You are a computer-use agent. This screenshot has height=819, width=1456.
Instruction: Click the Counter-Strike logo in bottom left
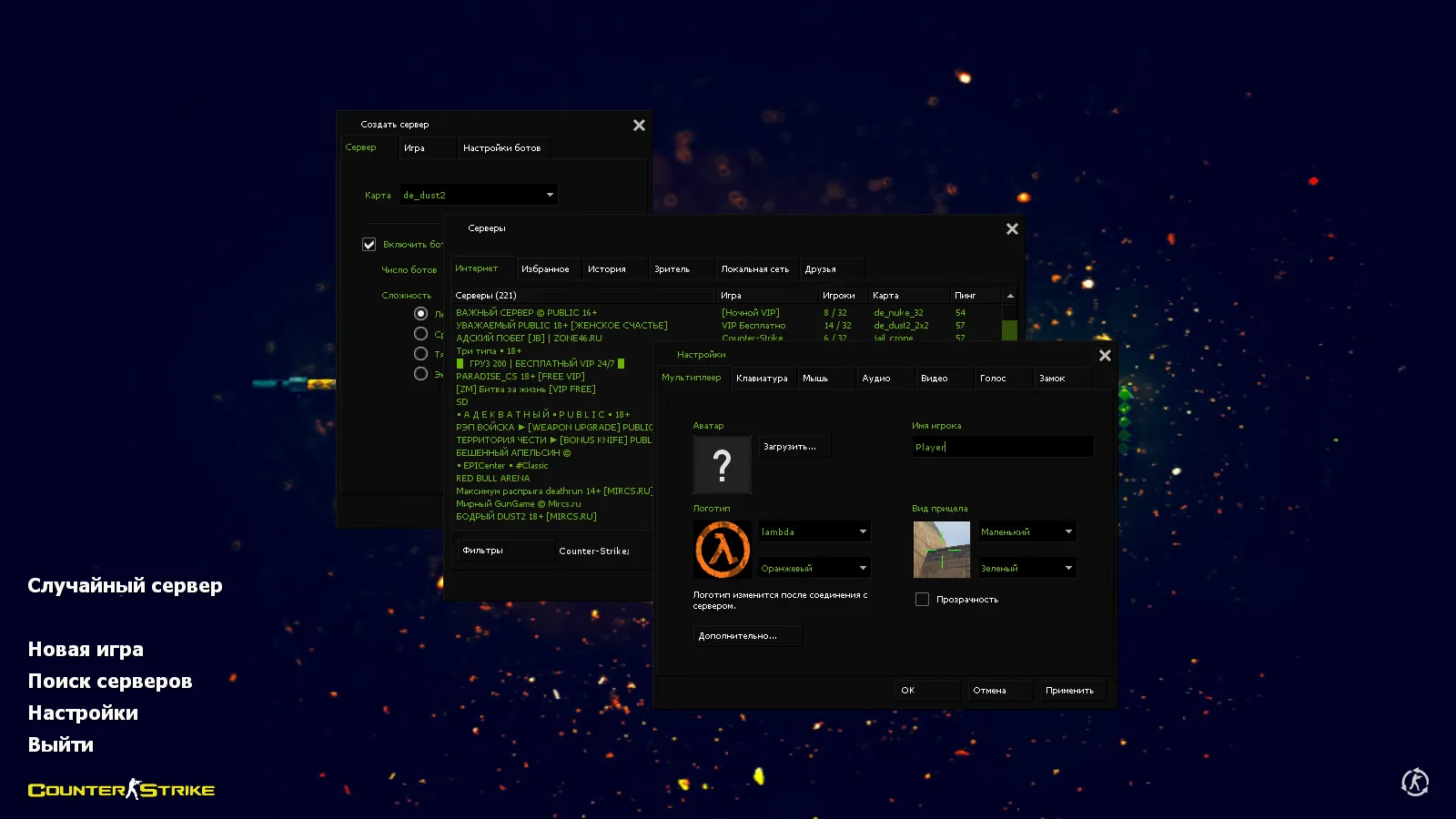click(x=121, y=788)
